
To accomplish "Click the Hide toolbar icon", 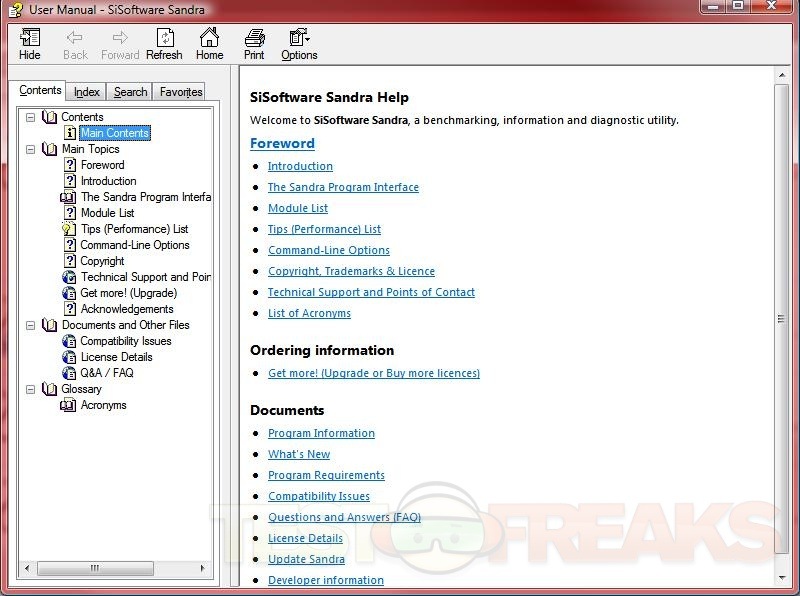I will [x=30, y=38].
